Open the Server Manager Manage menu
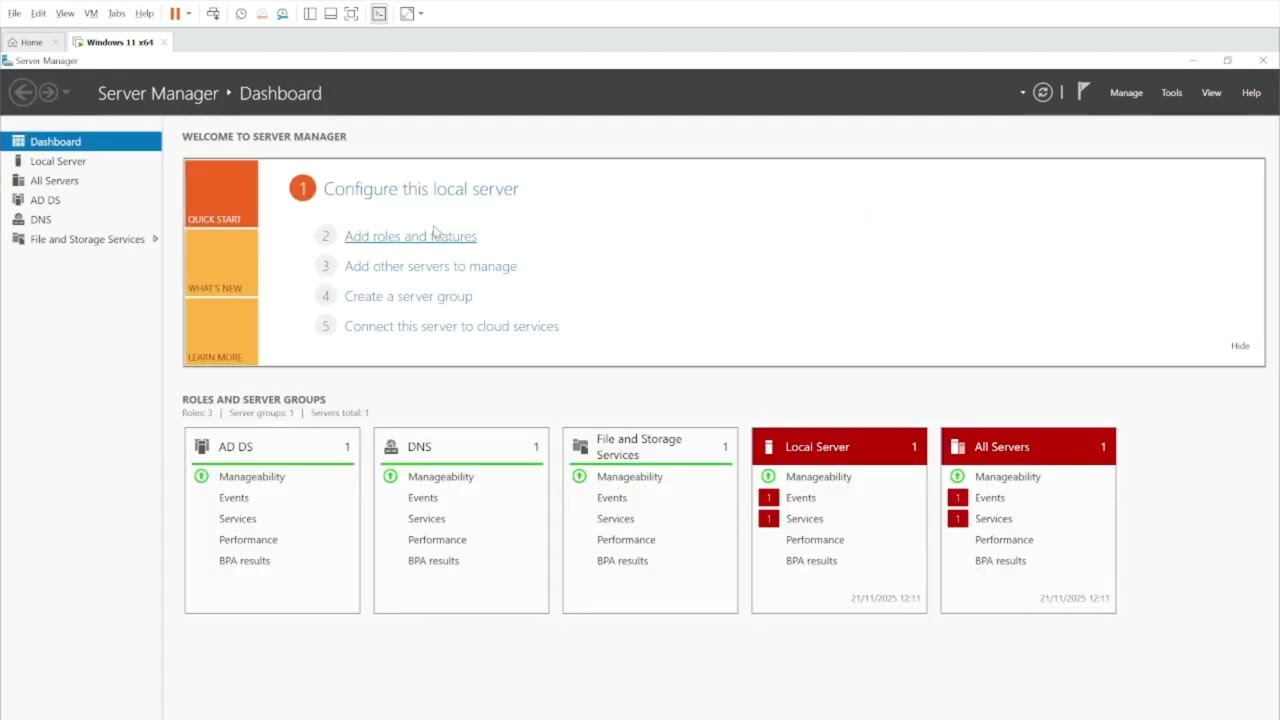The height and width of the screenshot is (720, 1280). (x=1126, y=93)
